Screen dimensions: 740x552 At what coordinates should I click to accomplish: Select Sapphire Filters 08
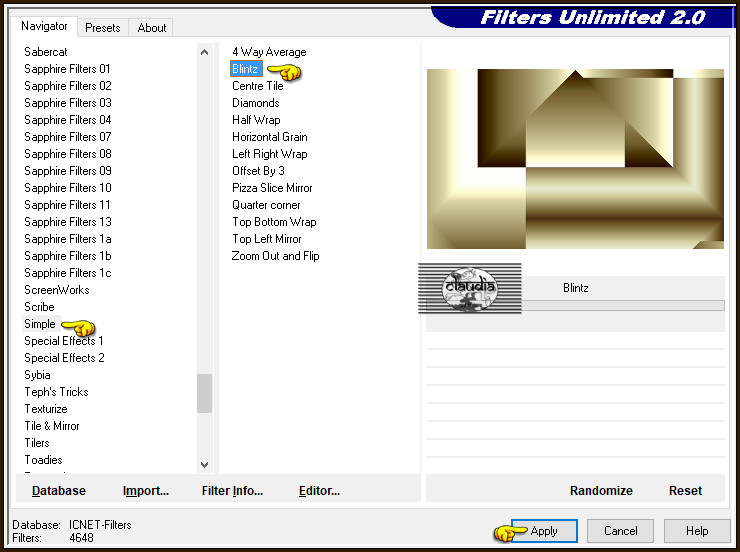[x=67, y=154]
